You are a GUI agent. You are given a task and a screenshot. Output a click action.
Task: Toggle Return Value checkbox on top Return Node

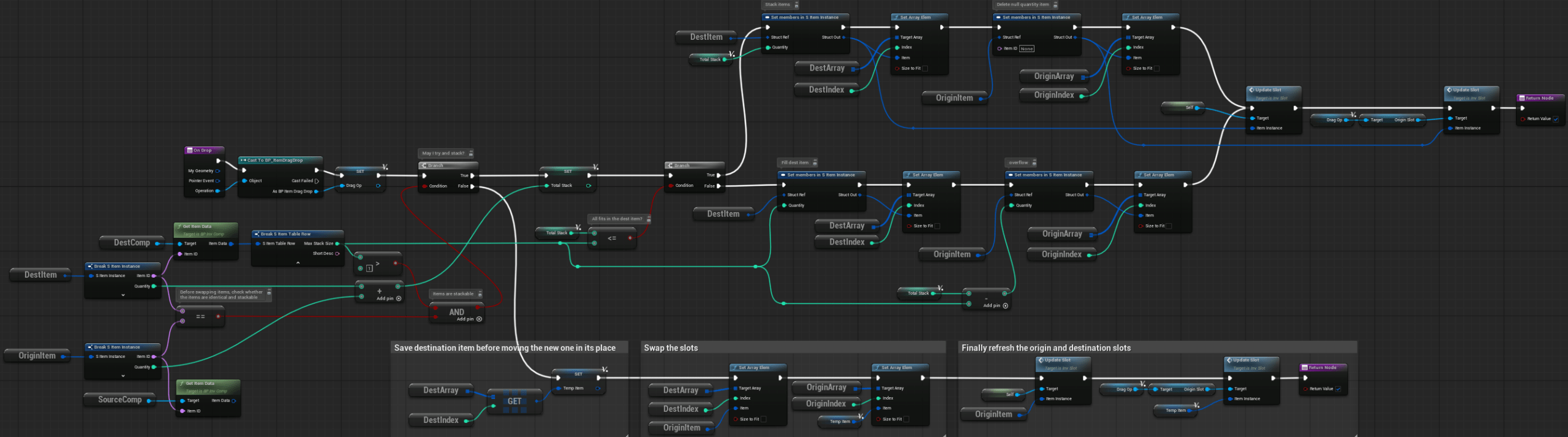coord(1556,119)
